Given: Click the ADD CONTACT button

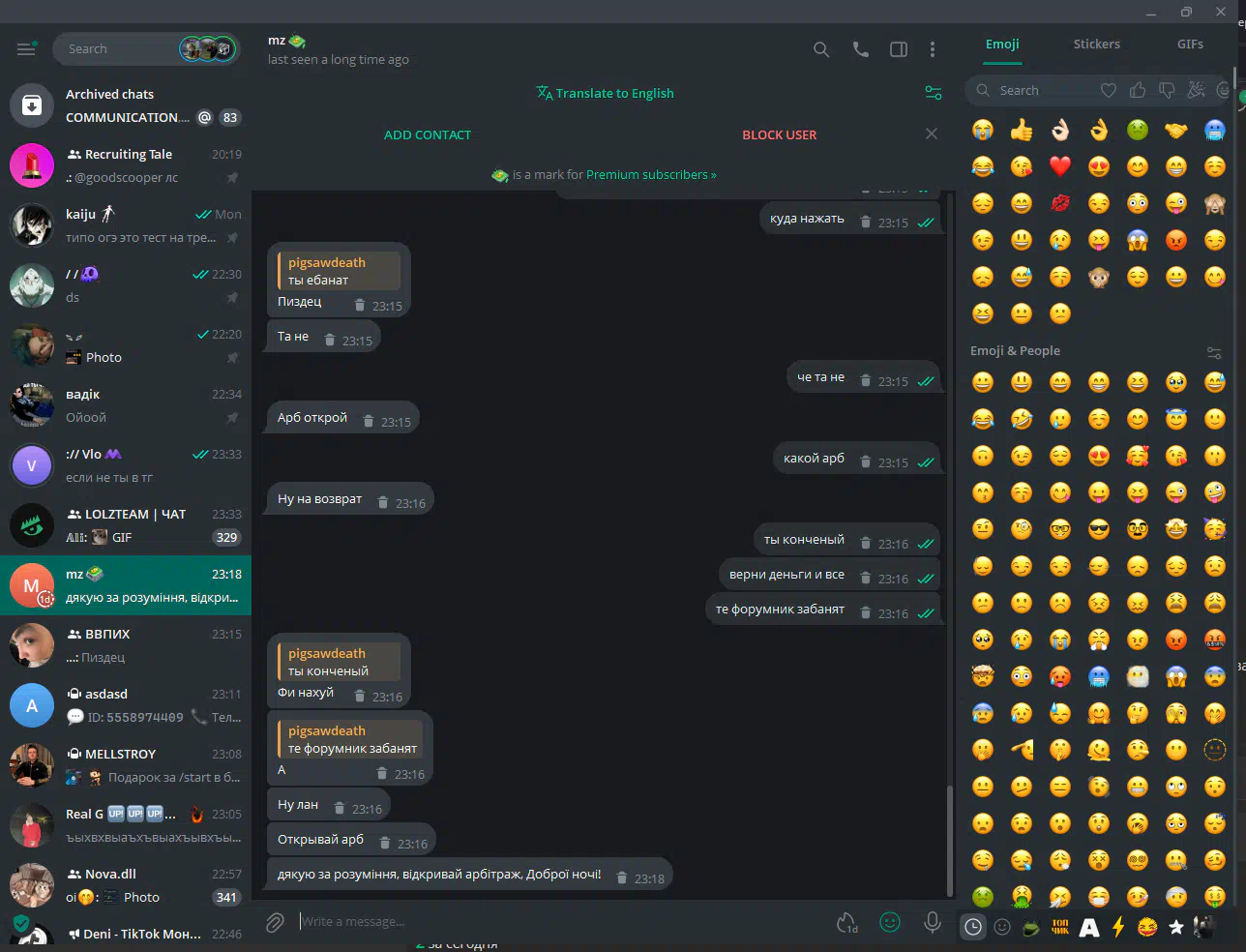Looking at the screenshot, I should click(x=428, y=135).
